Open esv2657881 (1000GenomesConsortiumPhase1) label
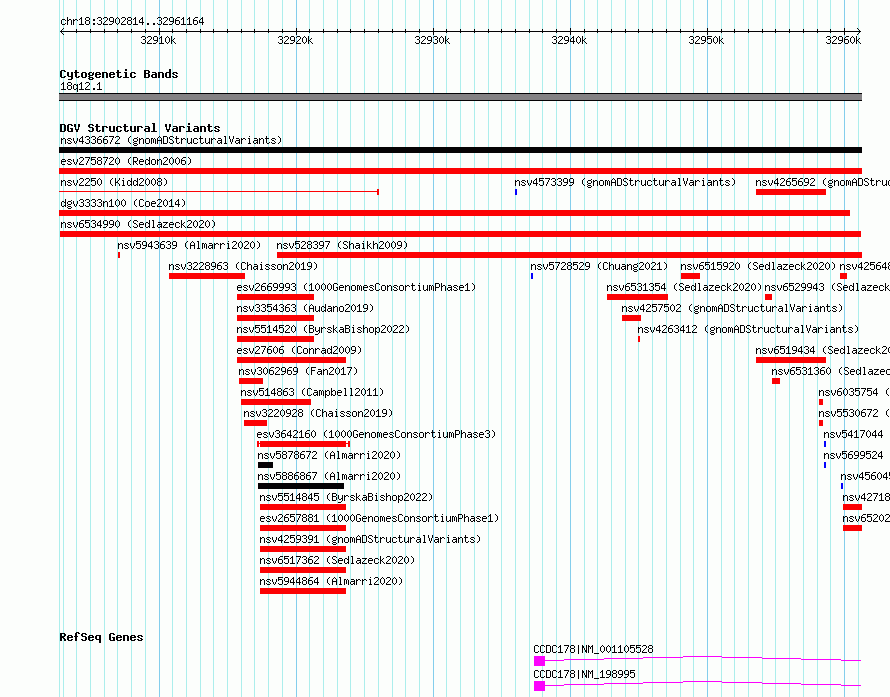Viewport: 890px width, 697px height. pos(379,518)
